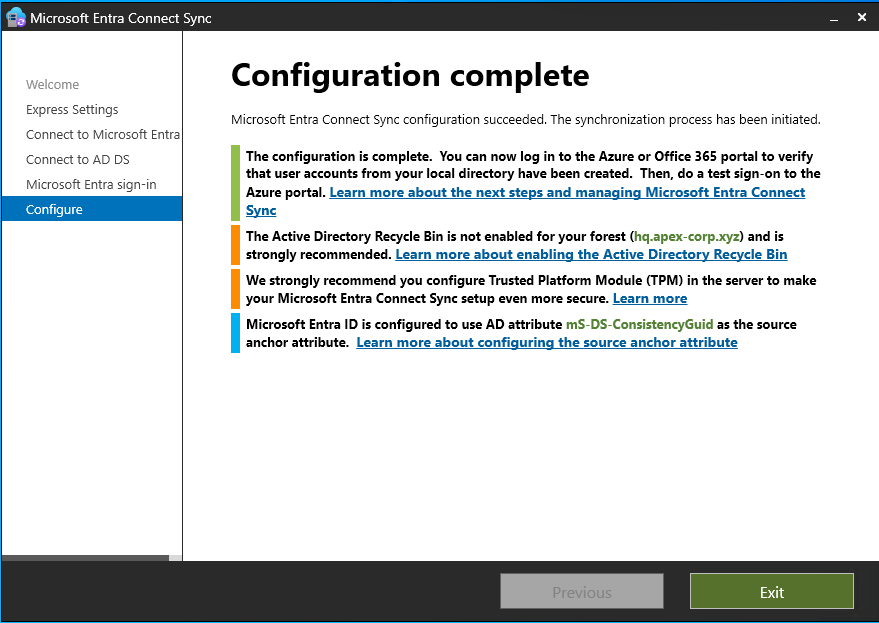Select the Configure step in sidebar
879x623 pixels.
coord(92,209)
